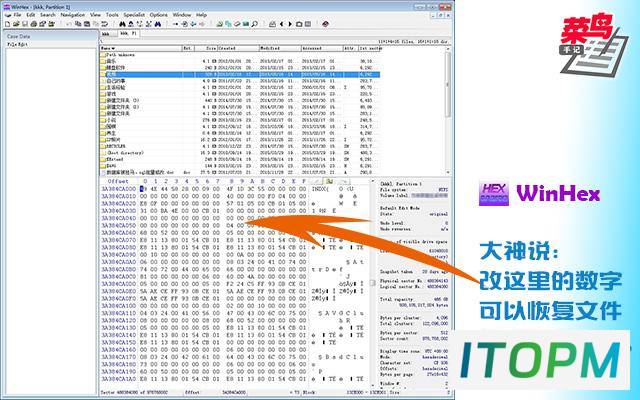This screenshot has width=640, height=400.
Task: Sort by the Accessed column header
Action: pyautogui.click(x=322, y=48)
